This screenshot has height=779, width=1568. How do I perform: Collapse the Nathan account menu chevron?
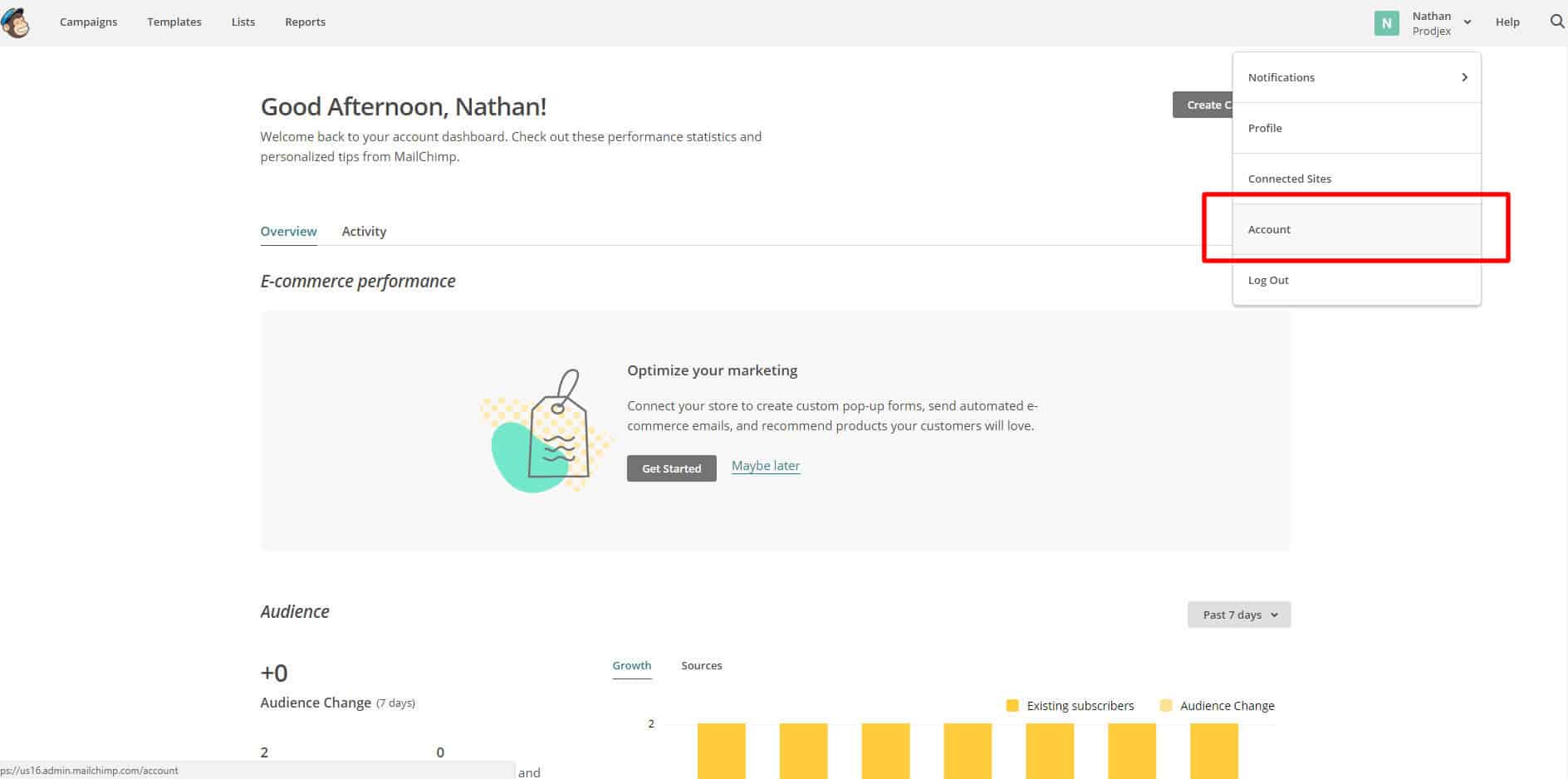tap(1468, 22)
